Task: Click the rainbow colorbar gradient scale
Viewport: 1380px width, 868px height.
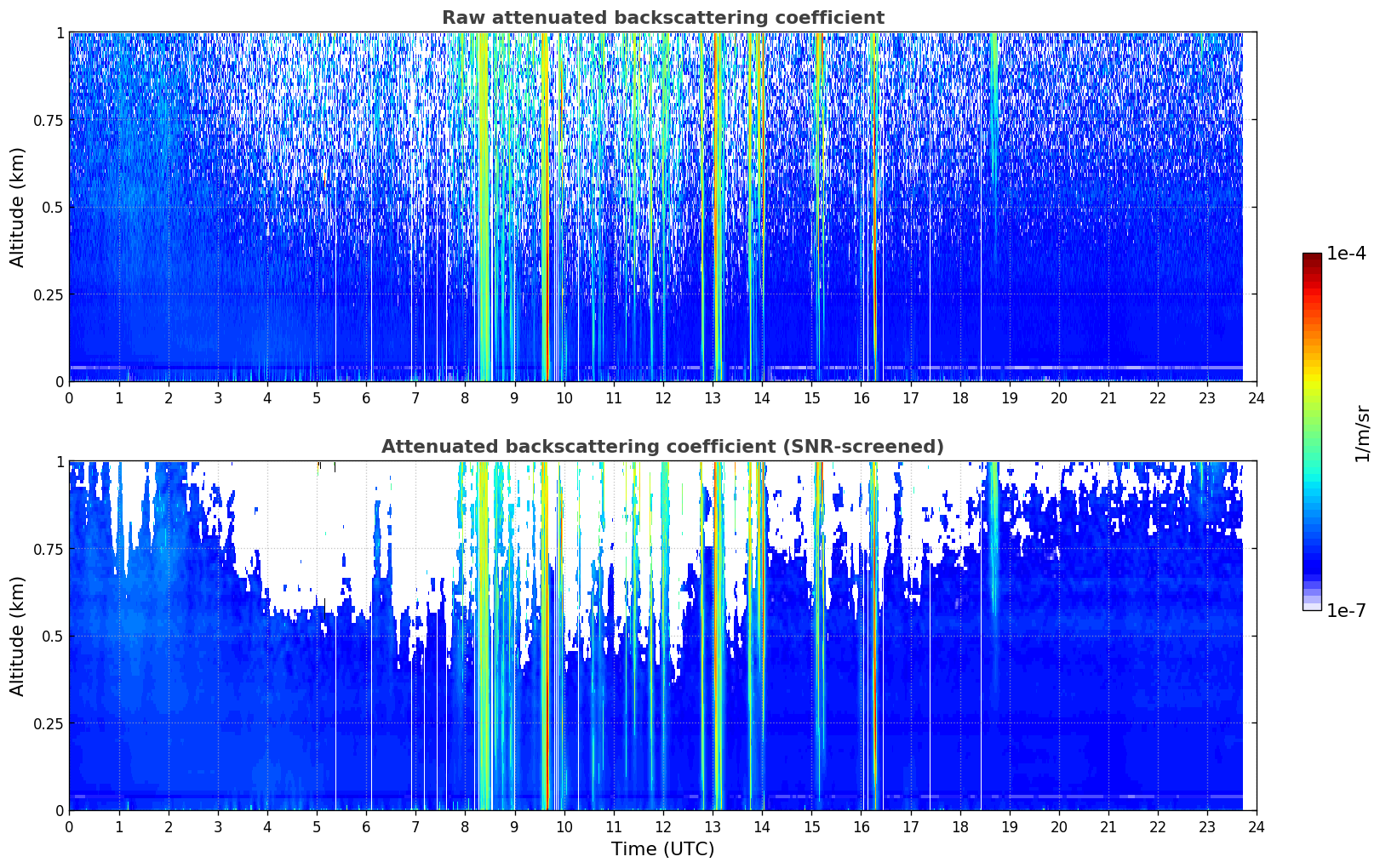Action: (1312, 431)
